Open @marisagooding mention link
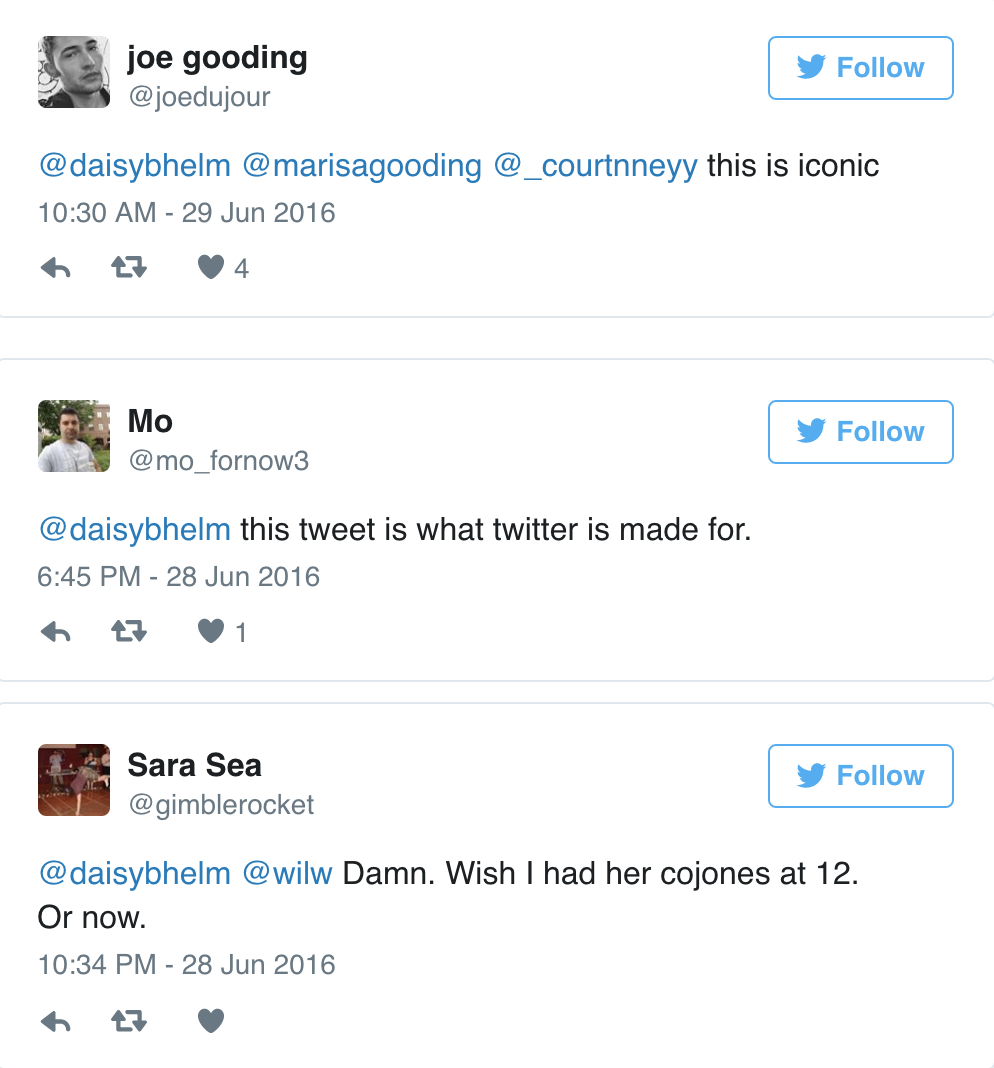This screenshot has width=994, height=1068. click(362, 166)
